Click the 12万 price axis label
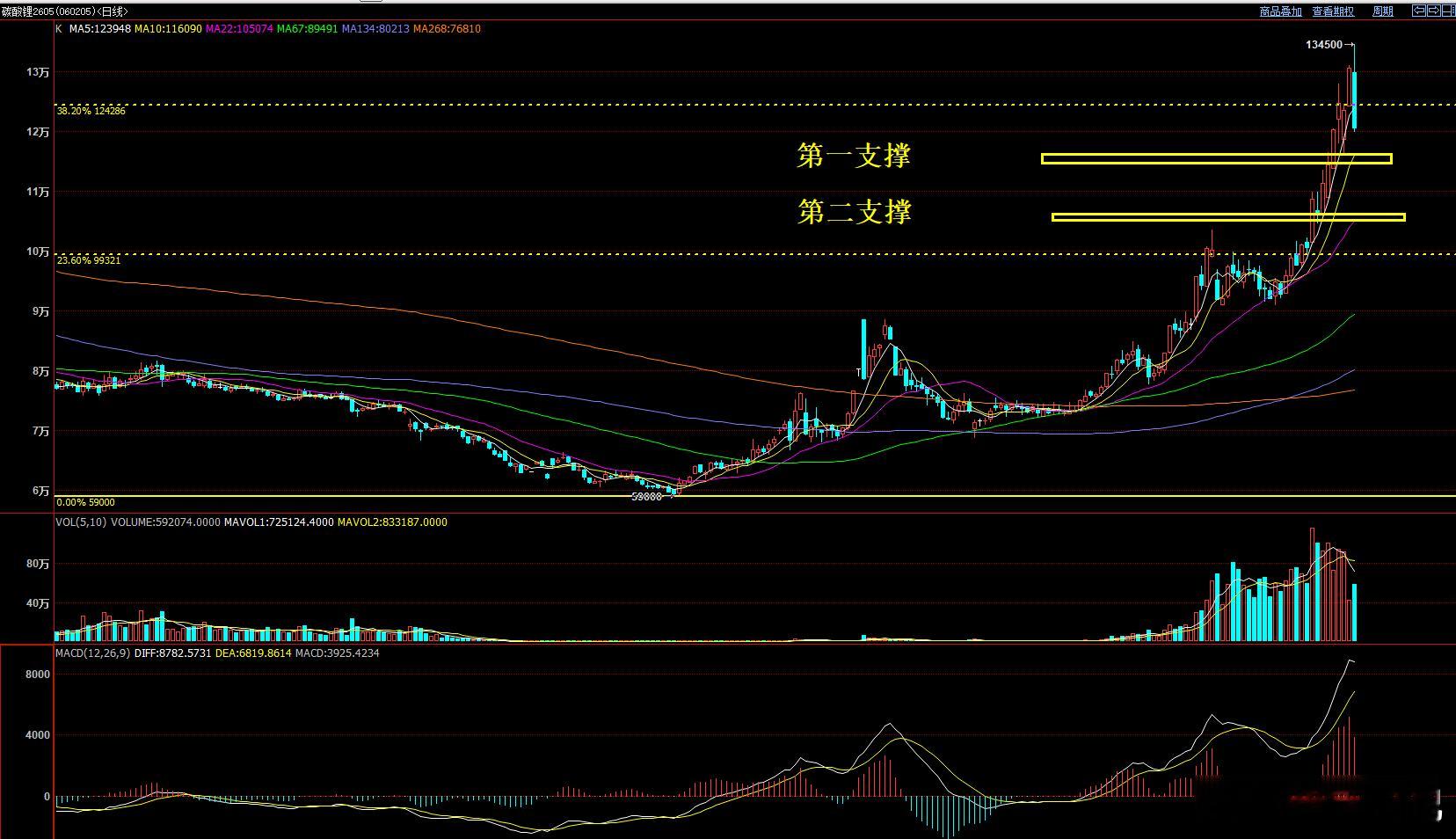Image resolution: width=1456 pixels, height=839 pixels. point(38,132)
